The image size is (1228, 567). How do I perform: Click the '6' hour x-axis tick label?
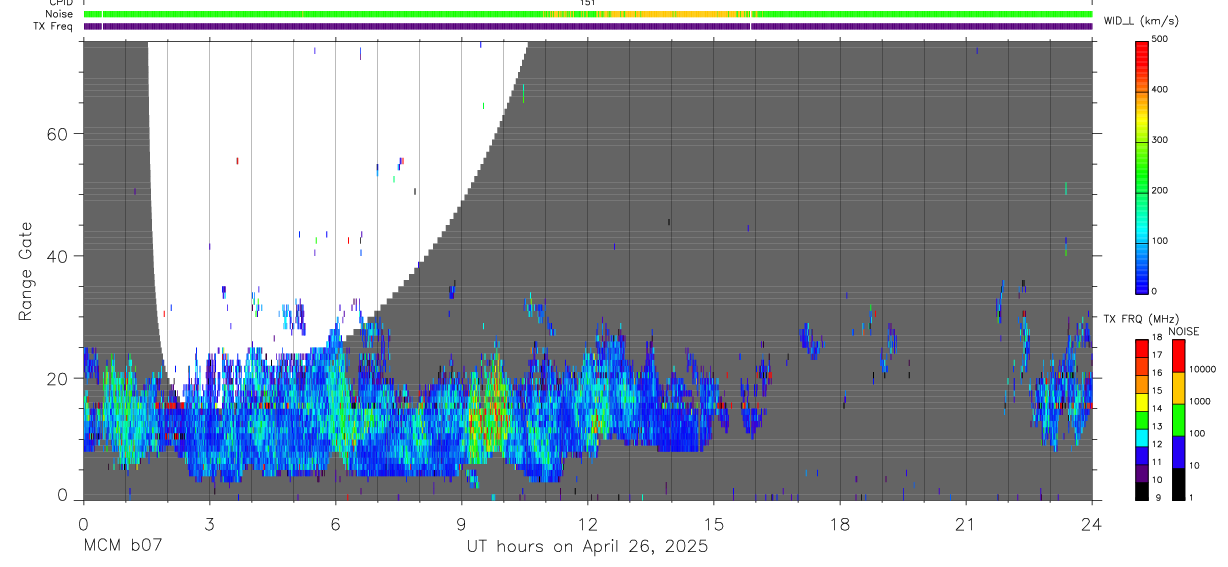pyautogui.click(x=335, y=523)
